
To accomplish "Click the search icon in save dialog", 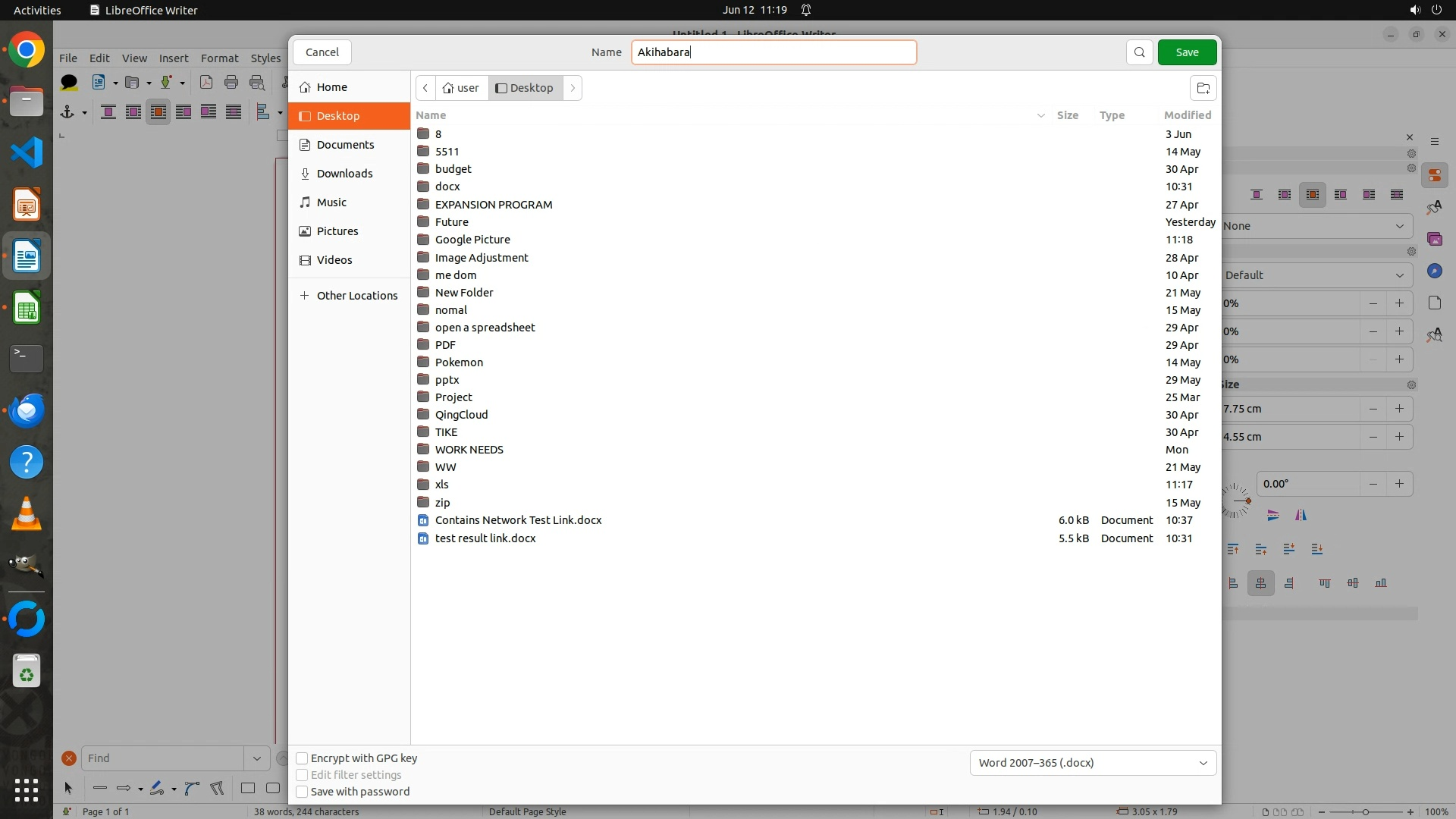I will pos(1139,52).
